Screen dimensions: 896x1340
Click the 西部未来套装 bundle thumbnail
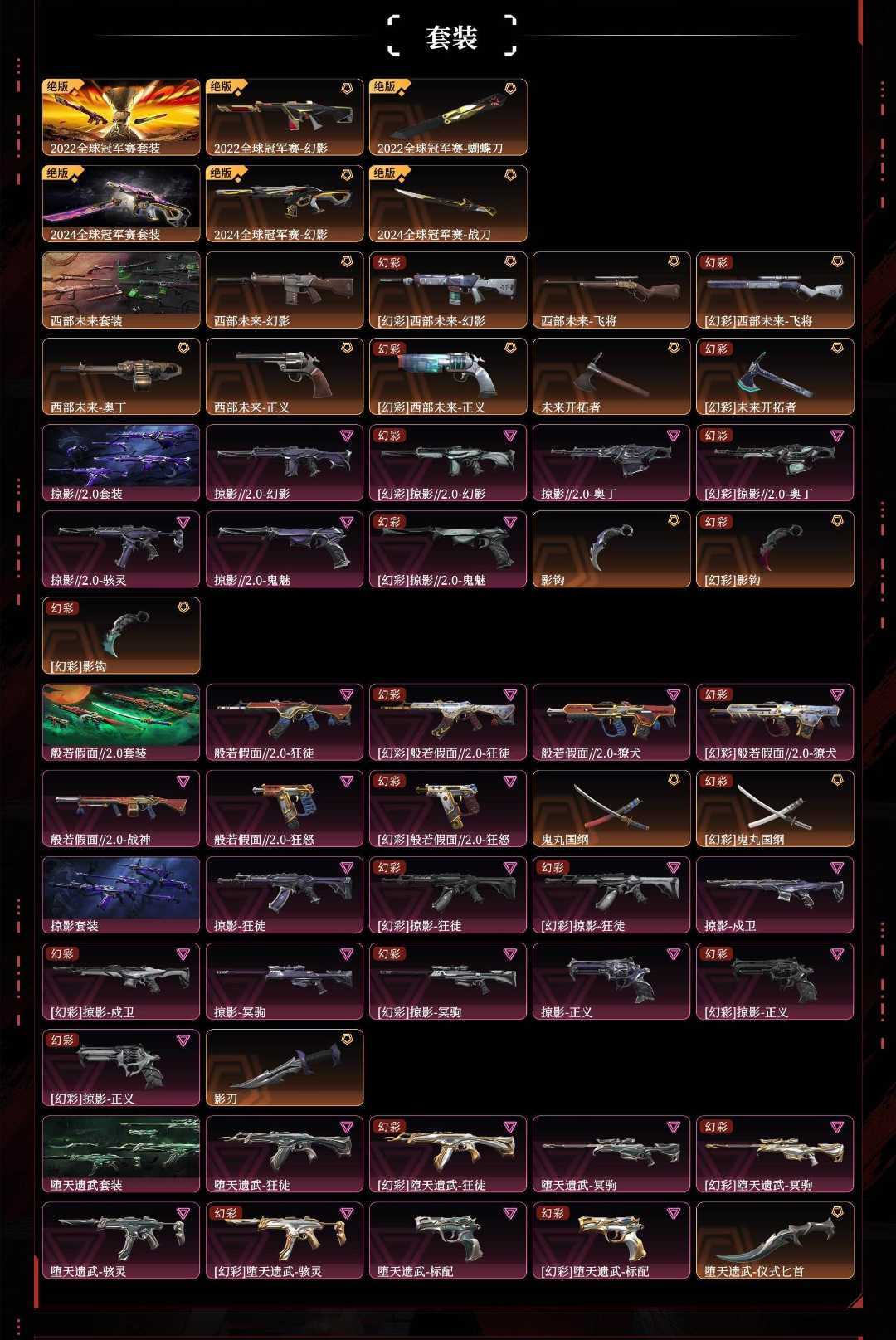pos(121,290)
